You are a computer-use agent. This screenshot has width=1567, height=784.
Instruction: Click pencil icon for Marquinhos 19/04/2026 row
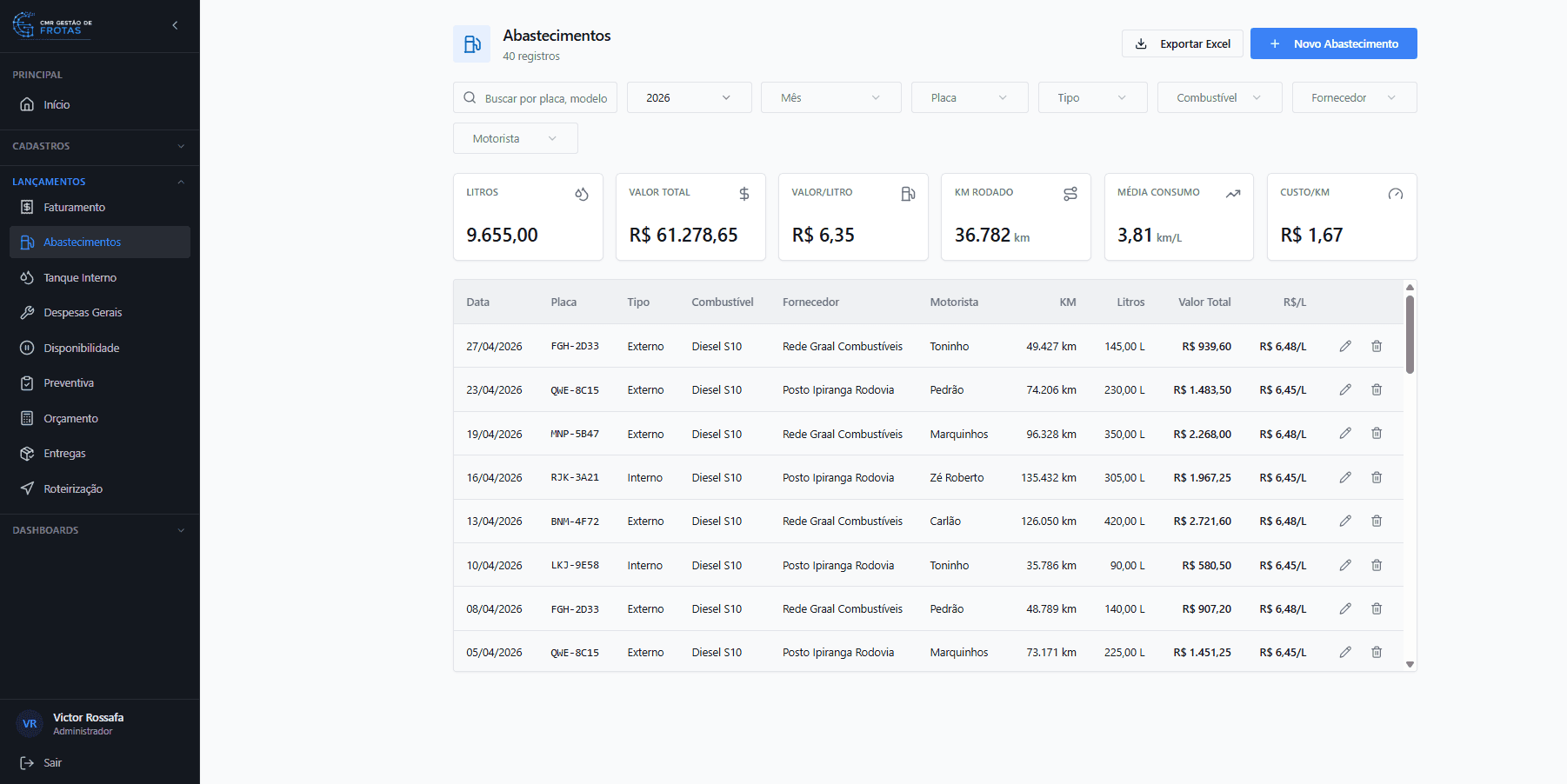[x=1345, y=433]
